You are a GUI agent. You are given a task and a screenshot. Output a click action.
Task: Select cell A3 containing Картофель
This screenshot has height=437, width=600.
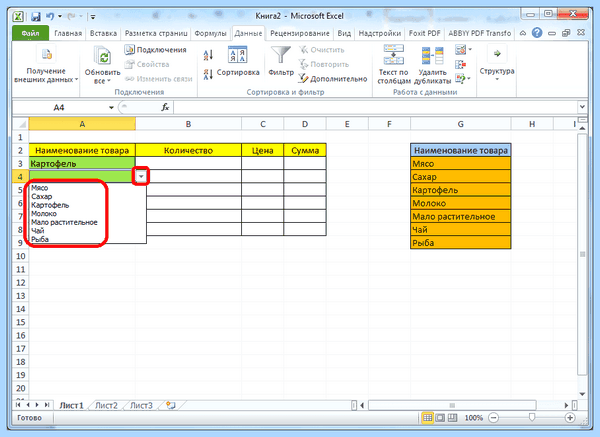(x=82, y=163)
